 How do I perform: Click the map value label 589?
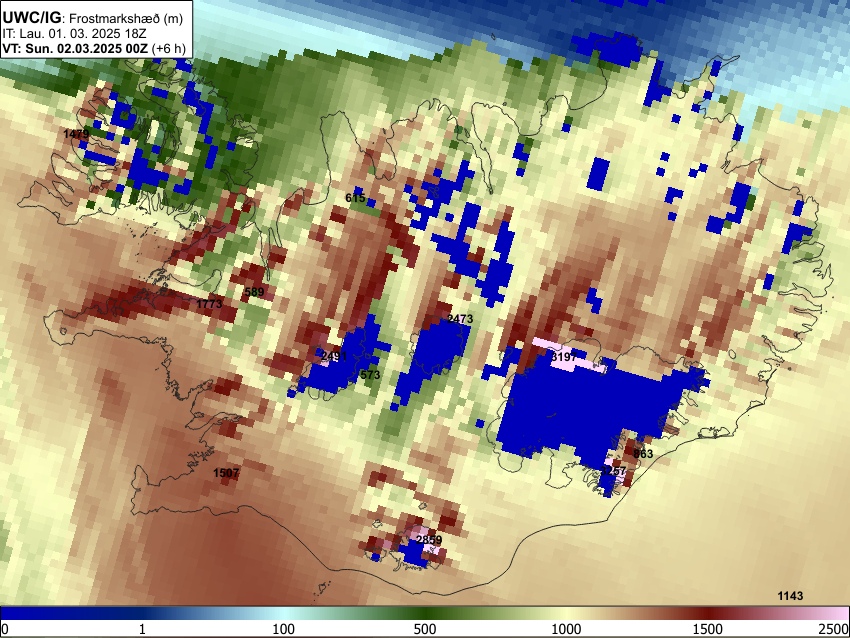[254, 292]
